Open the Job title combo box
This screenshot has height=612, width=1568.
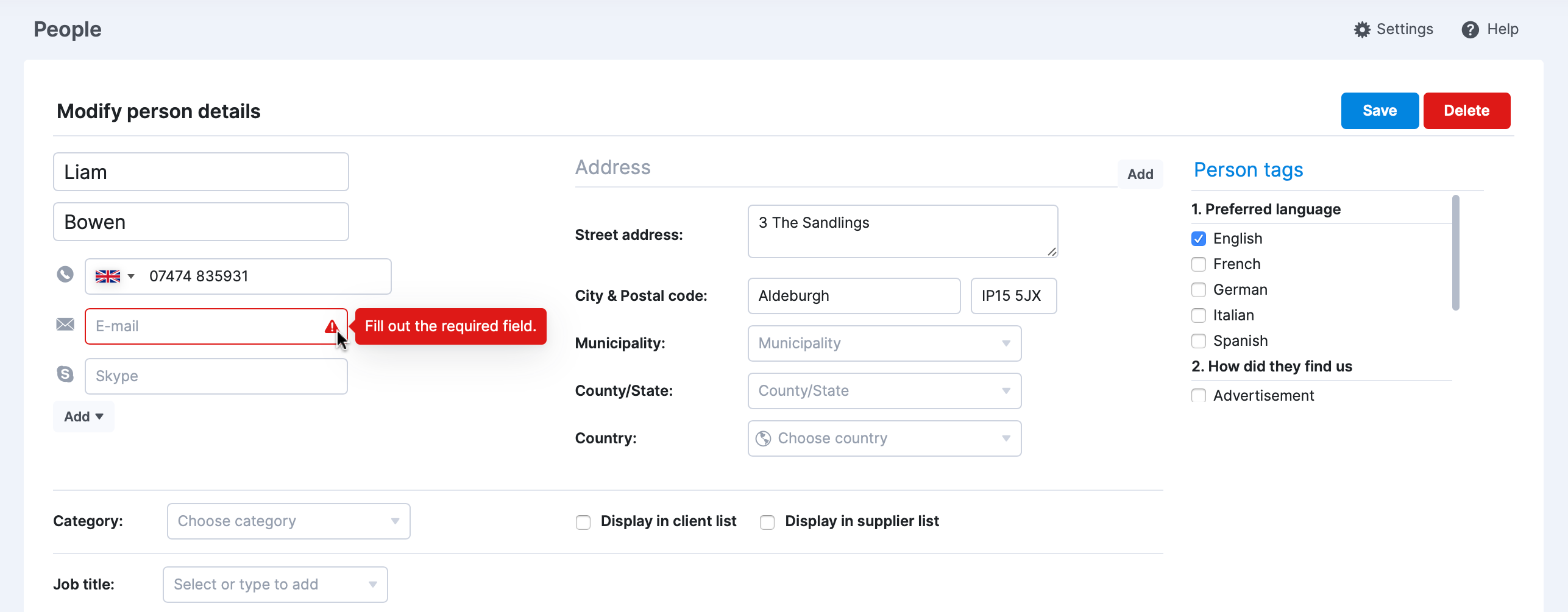point(275,585)
